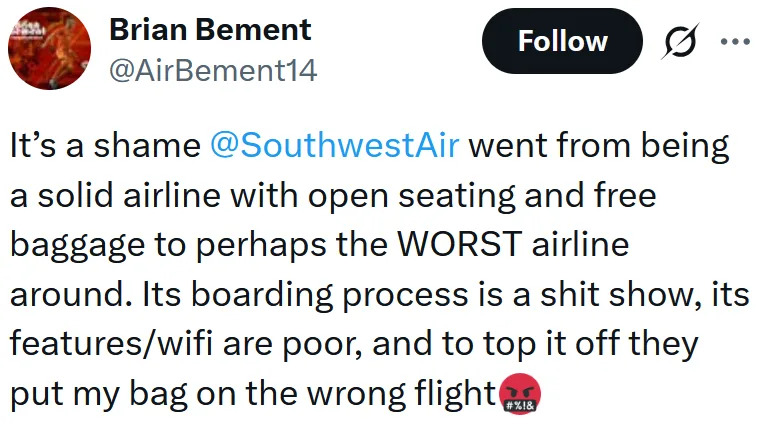Viewport: 761px width, 427px height.
Task: Click the tweet's opening words "It's a shame"
Action: 105,144
